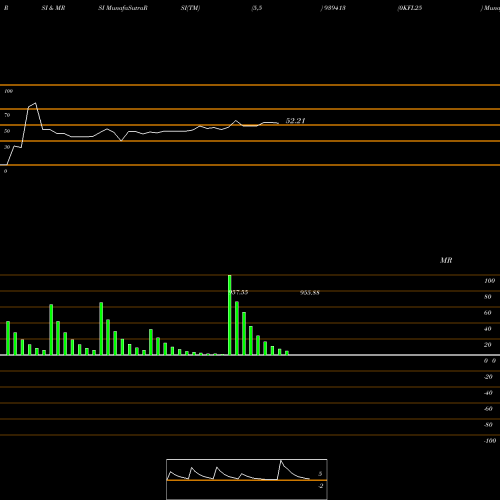Click the 80 label on MR axis
500x500 pixels.
[x=488, y=297]
